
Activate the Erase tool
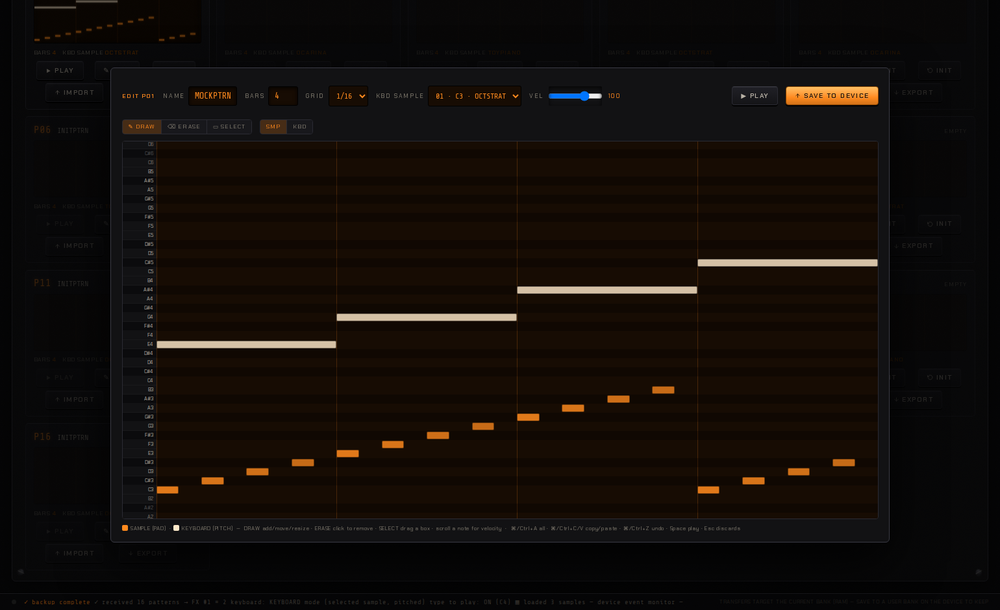[x=184, y=126]
